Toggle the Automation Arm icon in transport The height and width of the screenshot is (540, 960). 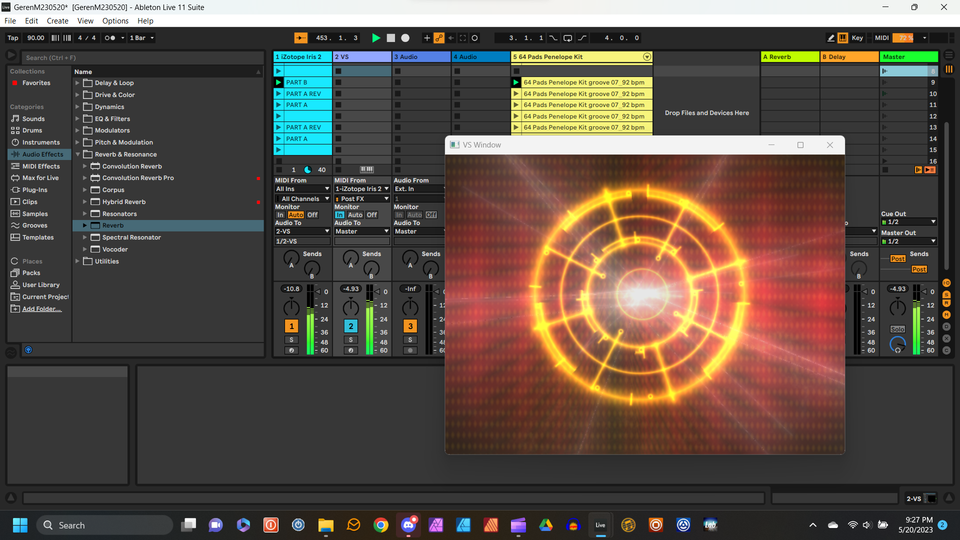point(439,38)
